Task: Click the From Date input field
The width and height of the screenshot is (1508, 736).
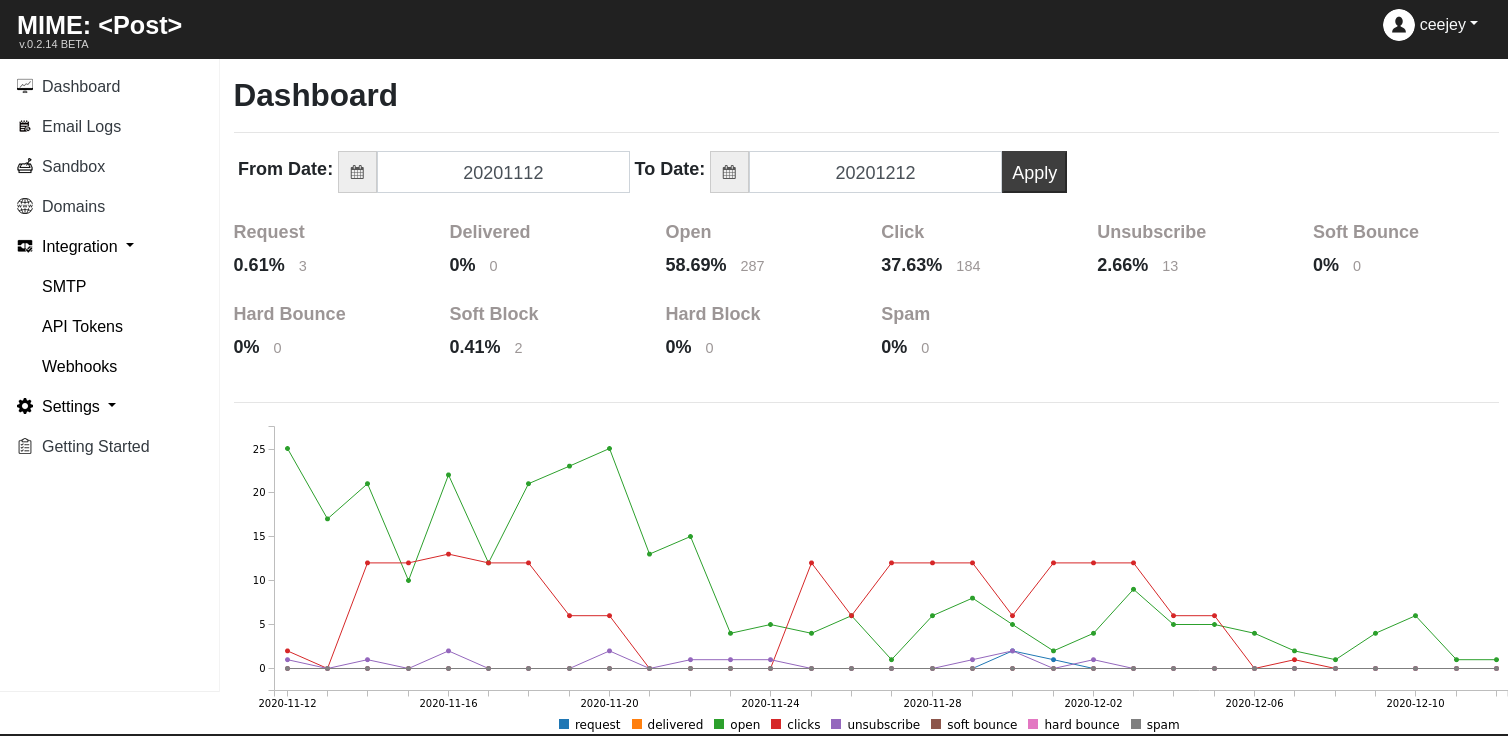Action: (x=503, y=172)
